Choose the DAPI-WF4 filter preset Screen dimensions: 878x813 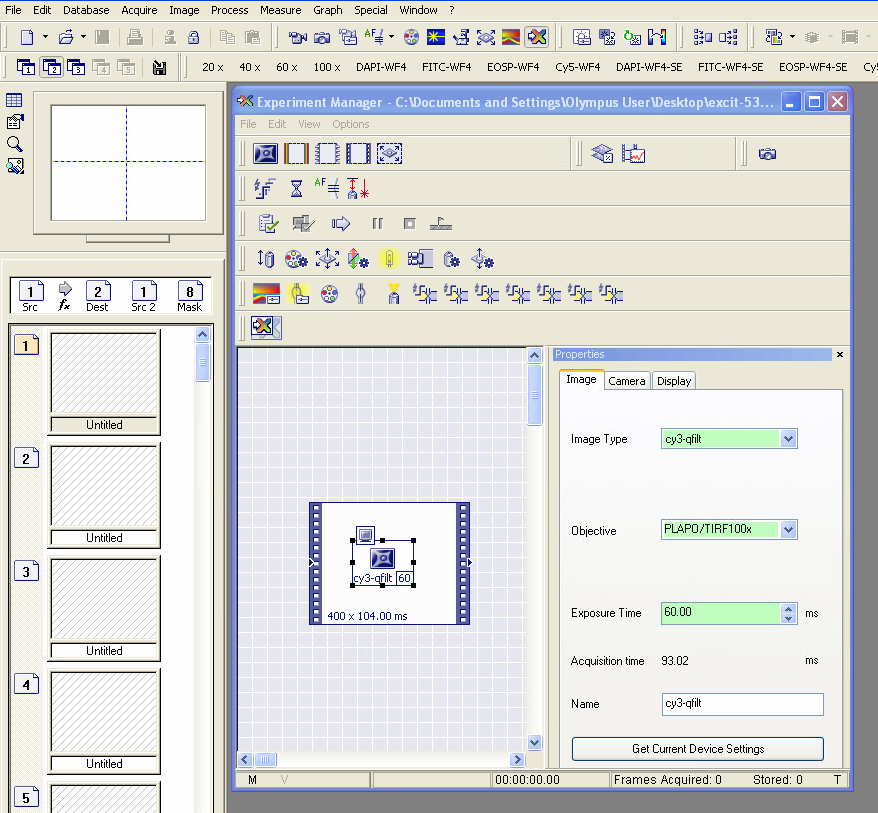tap(381, 68)
